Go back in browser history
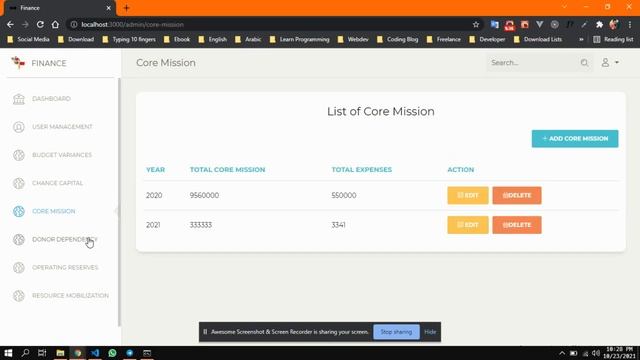Image resolution: width=640 pixels, height=360 pixels. click(10, 24)
